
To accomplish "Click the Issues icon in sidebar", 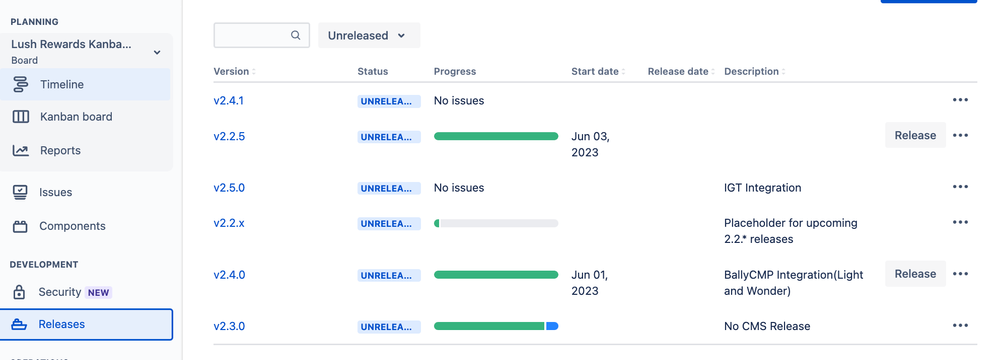I will click(x=20, y=192).
